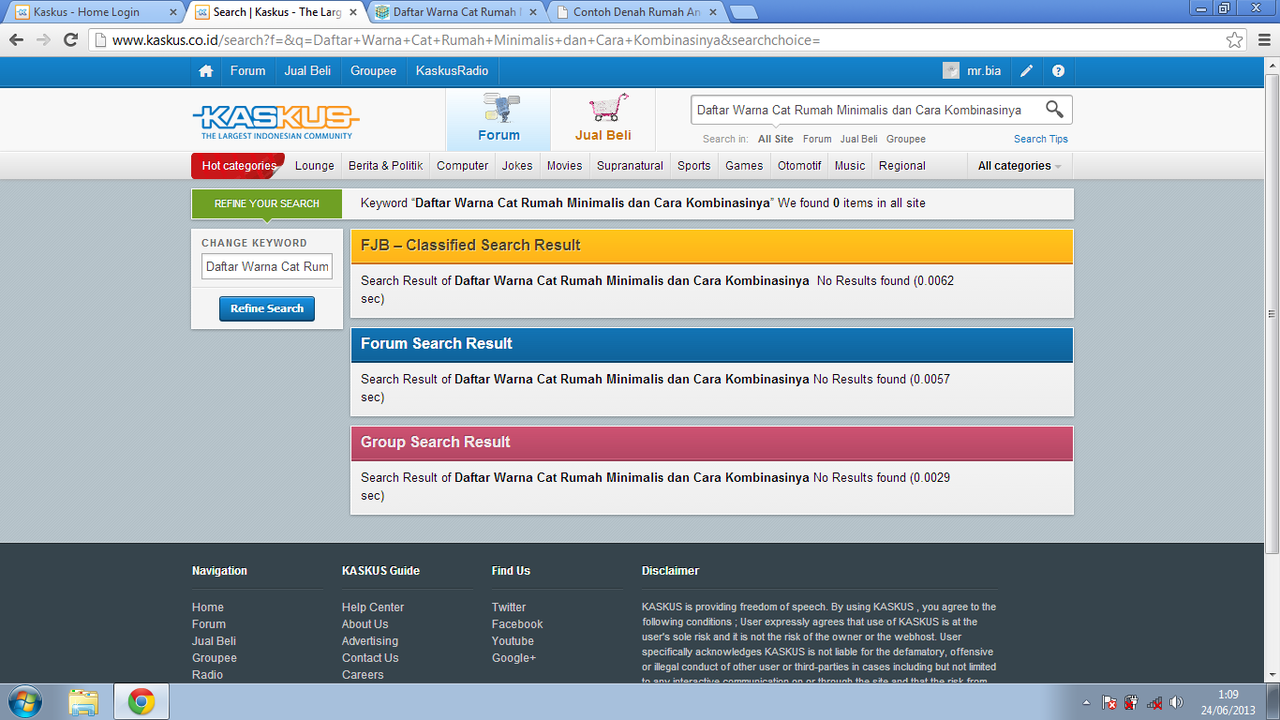The width and height of the screenshot is (1280, 720).
Task: Open the Supranatural category
Action: point(630,166)
